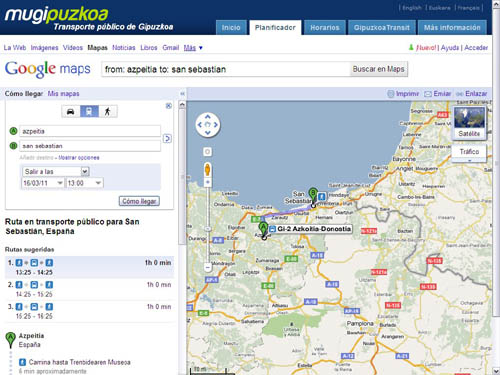Select the car driving mode icon
500x375 pixels.
point(71,111)
